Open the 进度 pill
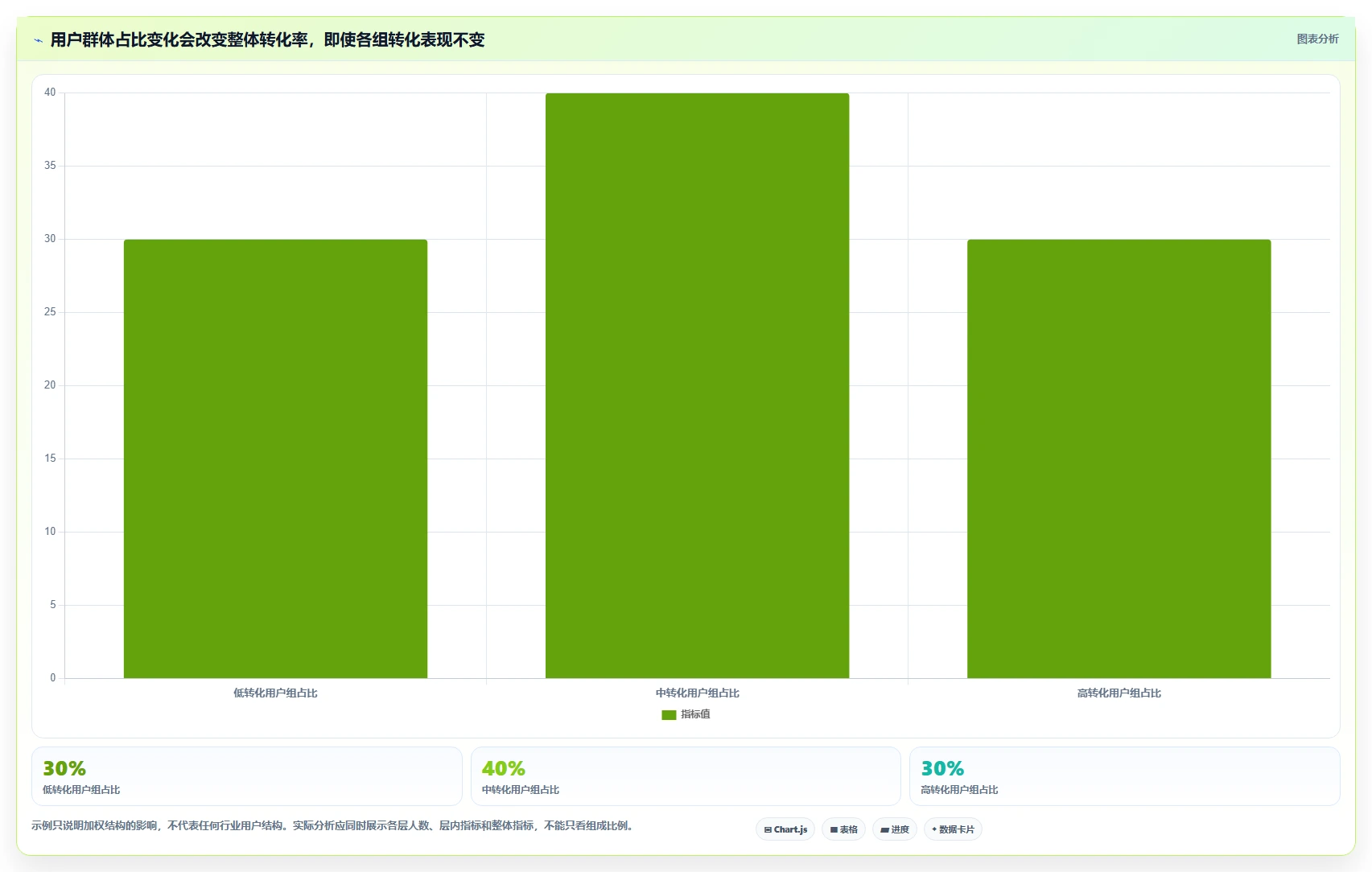Viewport: 1372px width, 872px height. tap(895, 829)
